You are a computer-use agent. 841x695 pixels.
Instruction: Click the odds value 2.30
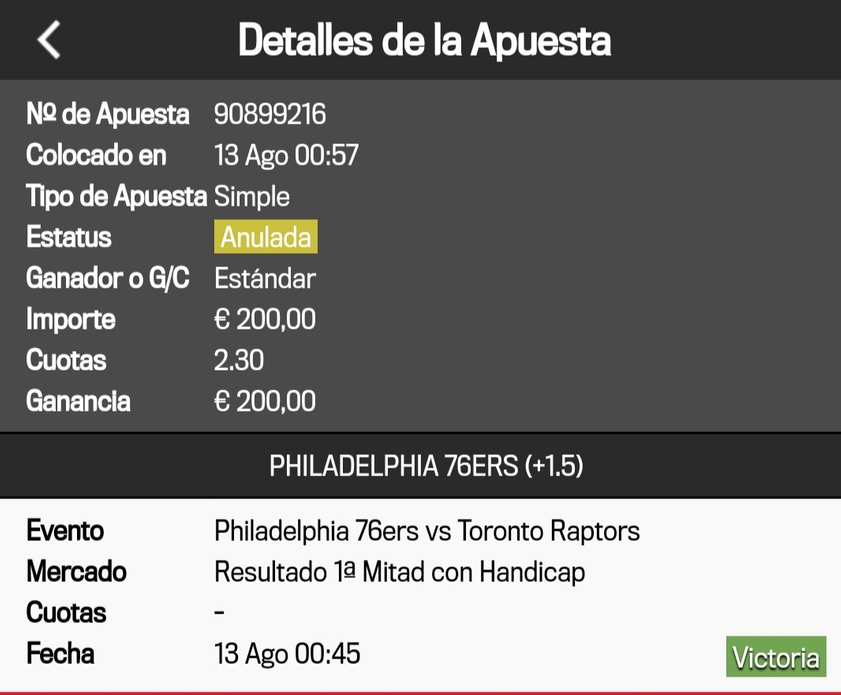click(239, 360)
